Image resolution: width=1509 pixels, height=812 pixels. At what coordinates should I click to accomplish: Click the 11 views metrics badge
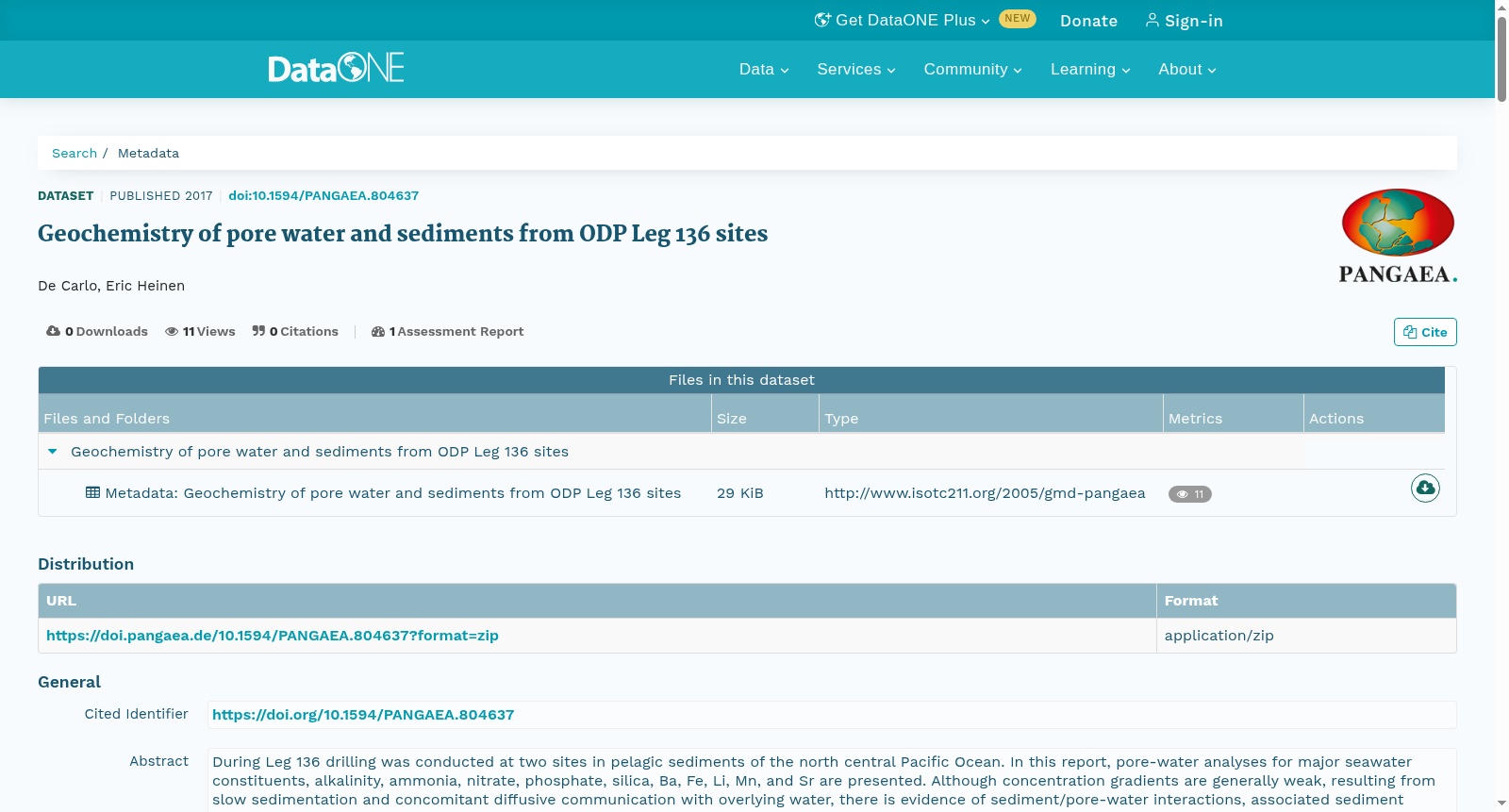point(1190,494)
